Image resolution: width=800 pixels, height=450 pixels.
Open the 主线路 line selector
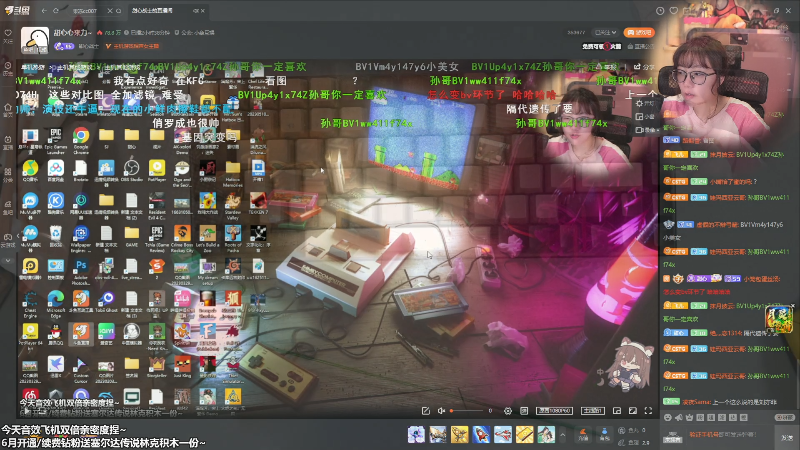(x=593, y=411)
